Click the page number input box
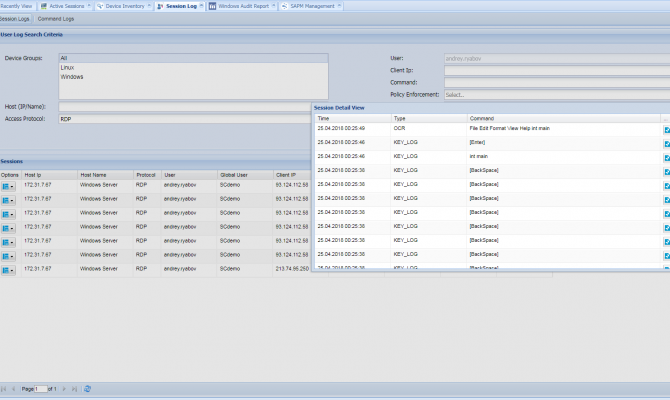 click(41, 389)
